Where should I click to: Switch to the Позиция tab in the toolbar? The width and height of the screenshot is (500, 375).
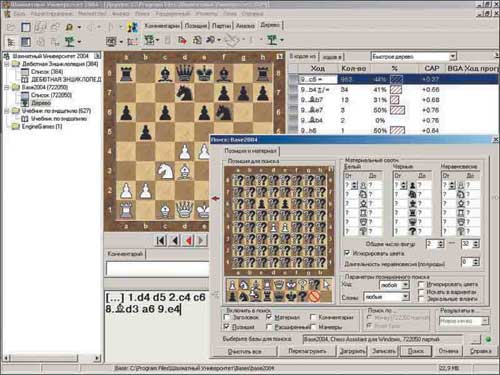(x=196, y=26)
